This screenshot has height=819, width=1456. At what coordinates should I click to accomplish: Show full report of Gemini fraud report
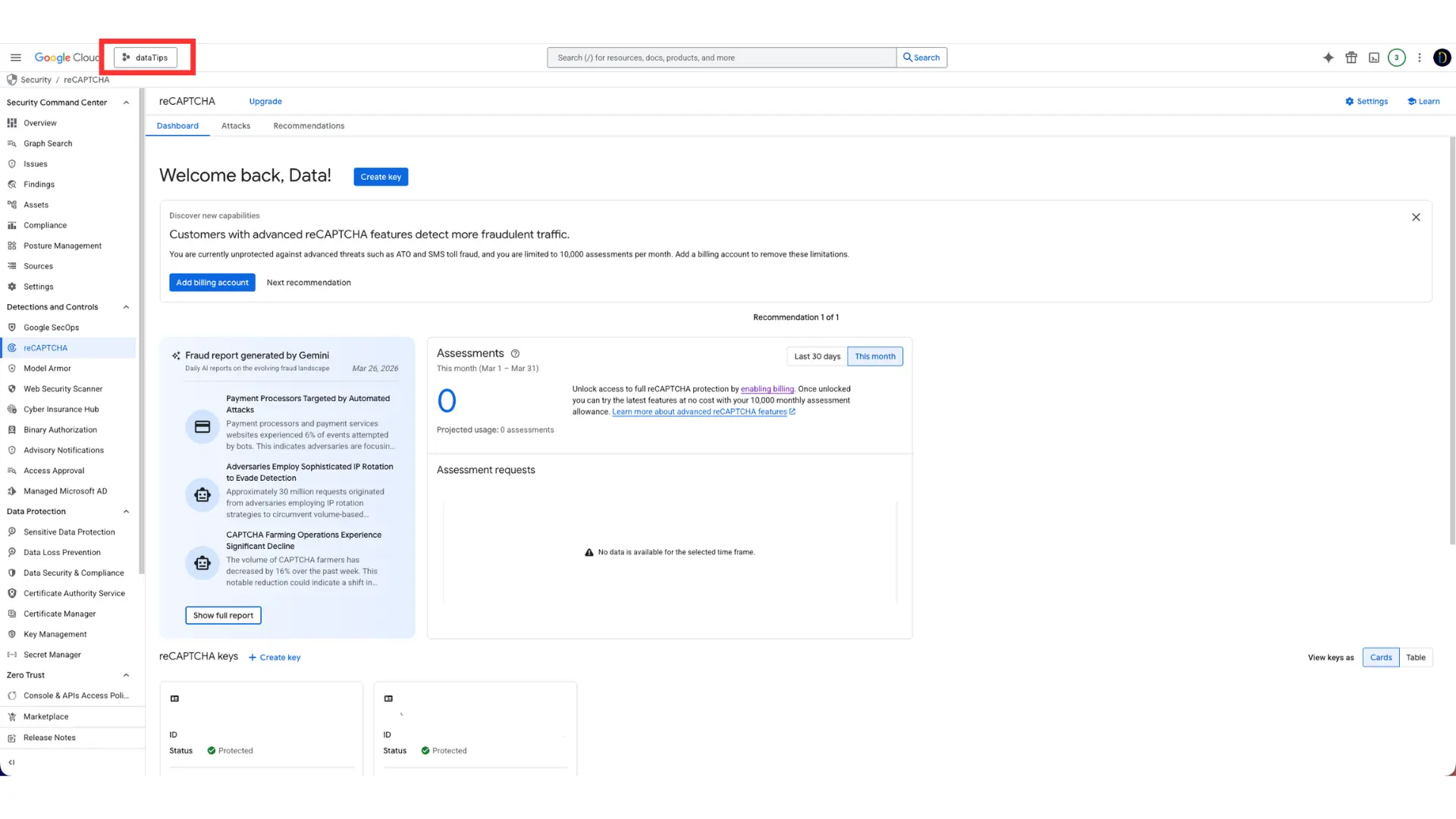pyautogui.click(x=223, y=616)
